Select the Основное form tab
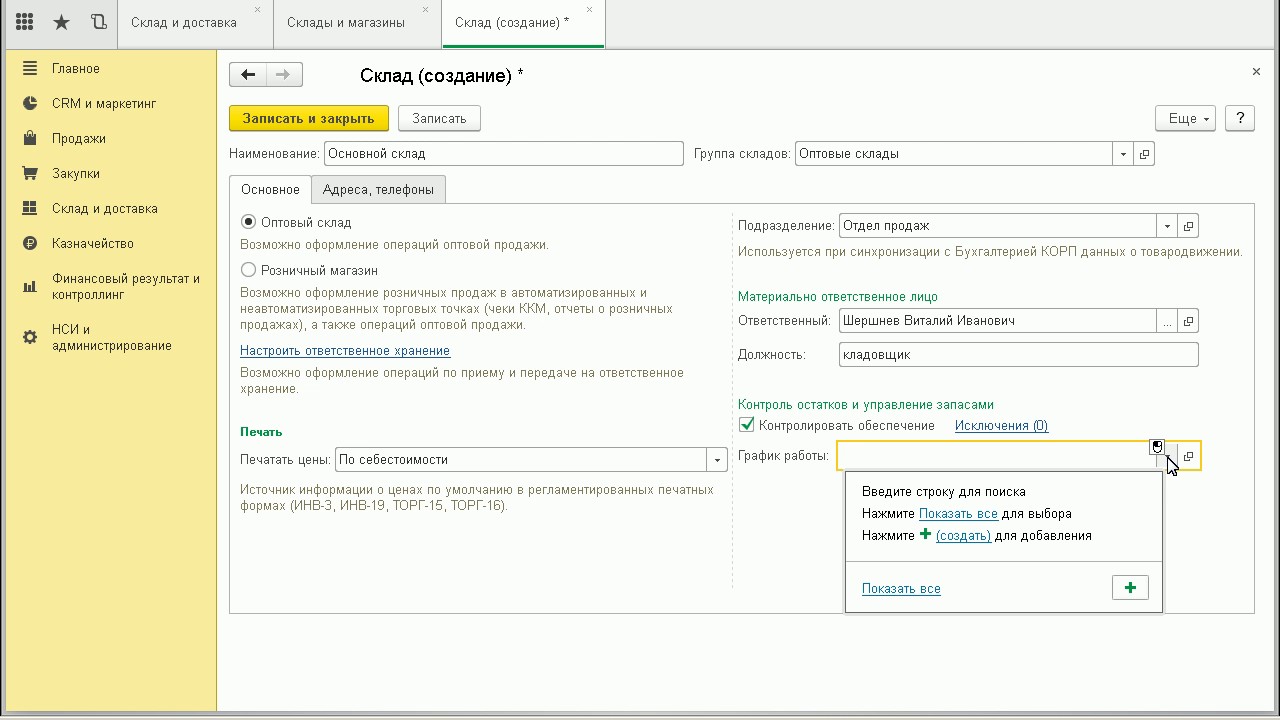 [x=270, y=189]
